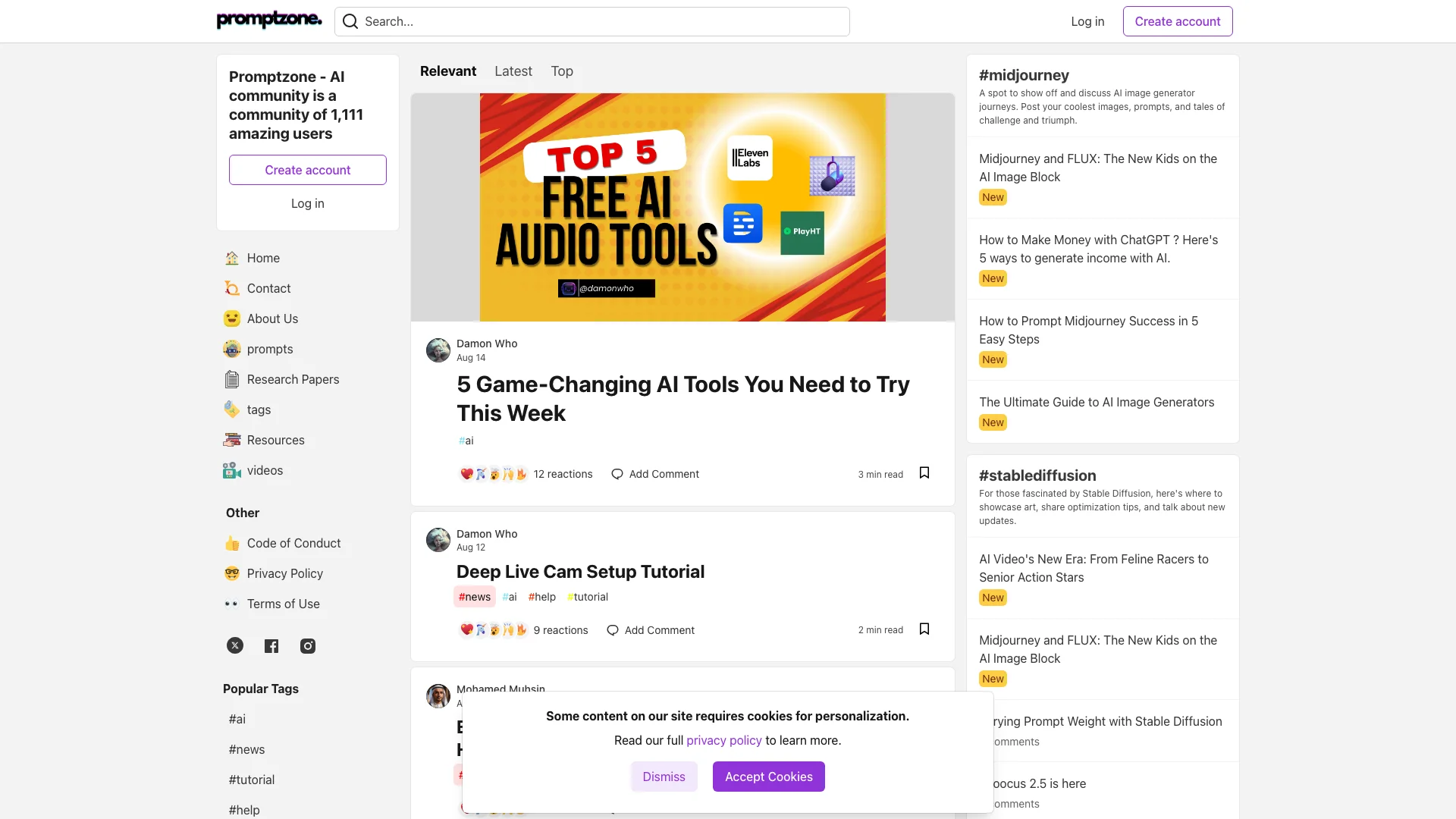Image resolution: width=1456 pixels, height=819 pixels.
Task: Select the #news tag on Deep Live Cam post
Action: (x=475, y=597)
